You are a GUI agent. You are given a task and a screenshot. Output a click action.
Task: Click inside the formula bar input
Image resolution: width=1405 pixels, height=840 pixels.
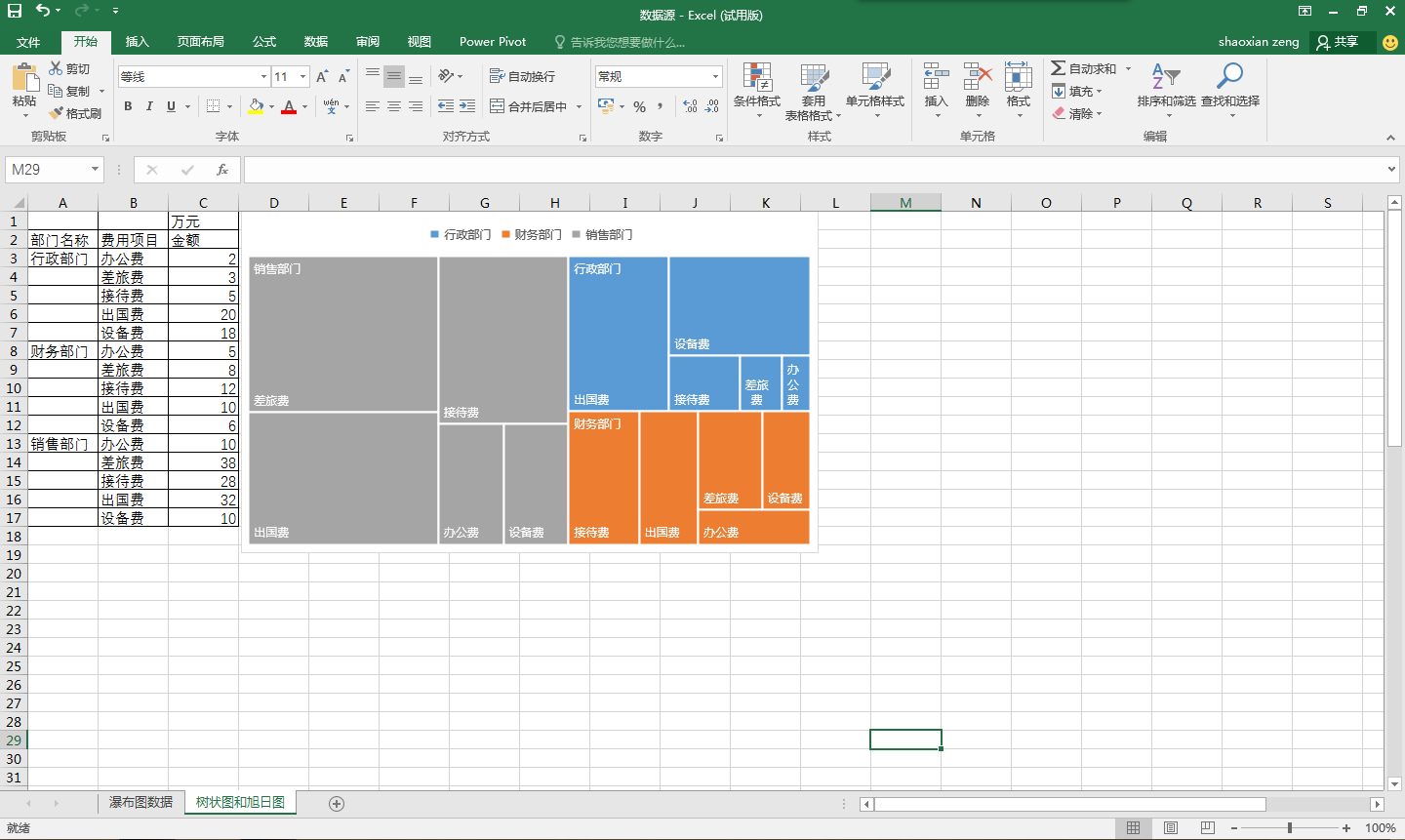(x=813, y=170)
